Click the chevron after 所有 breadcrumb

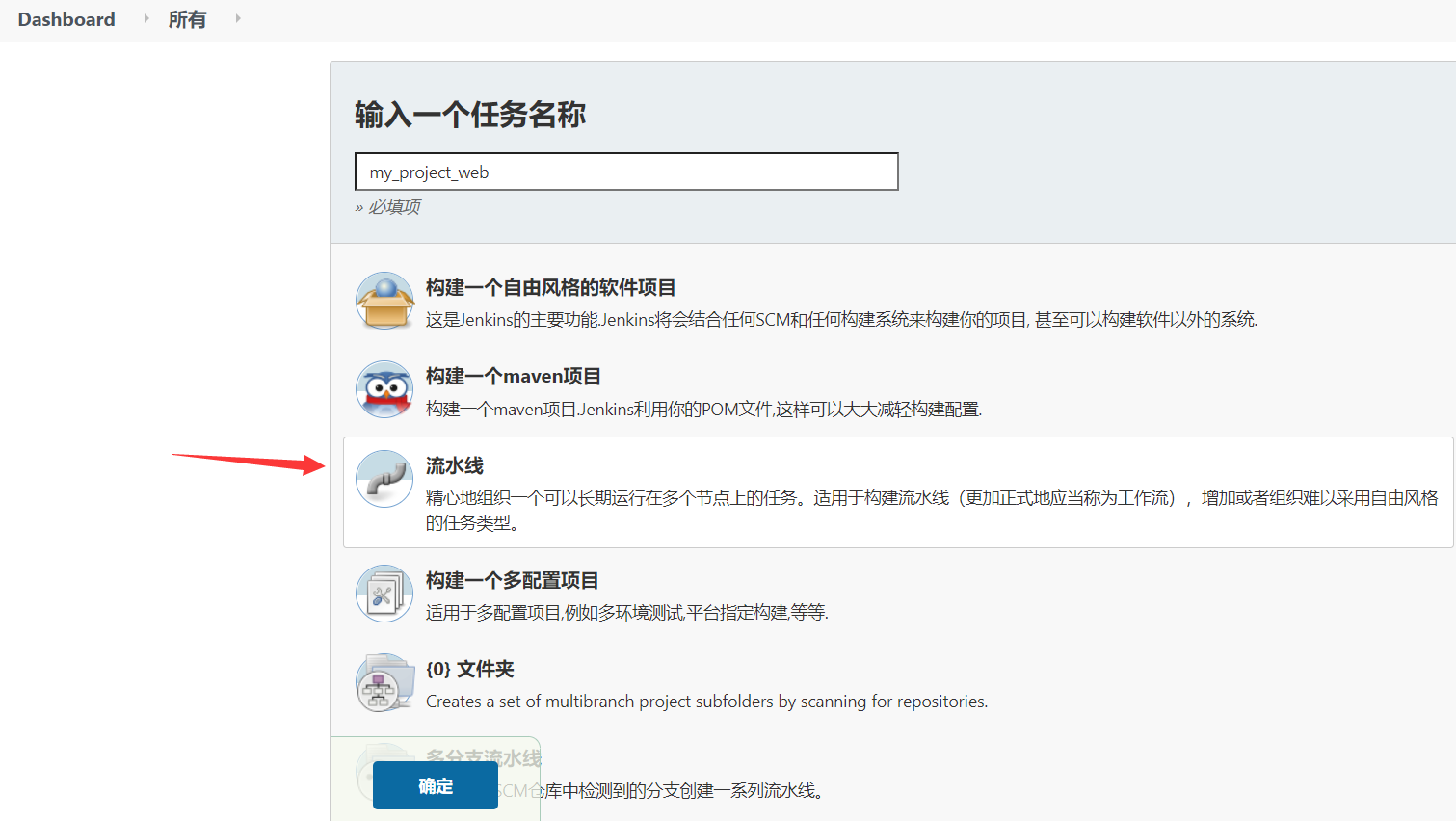click(x=236, y=19)
